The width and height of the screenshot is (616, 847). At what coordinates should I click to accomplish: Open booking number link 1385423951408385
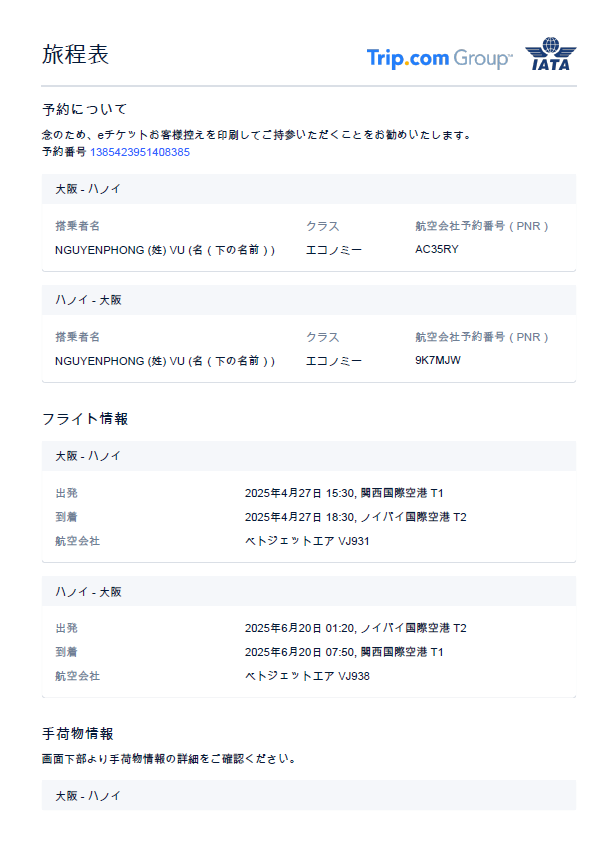pos(140,152)
